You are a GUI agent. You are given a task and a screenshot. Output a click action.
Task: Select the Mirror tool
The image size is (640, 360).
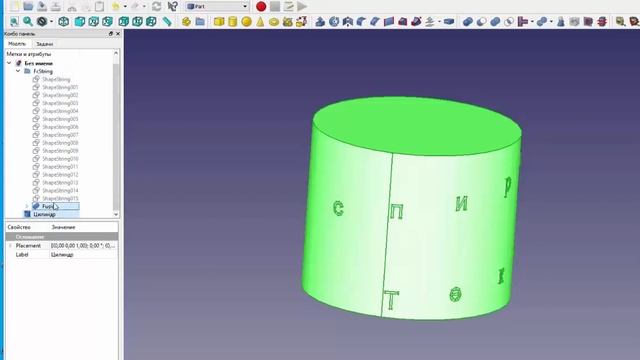tap(348, 21)
